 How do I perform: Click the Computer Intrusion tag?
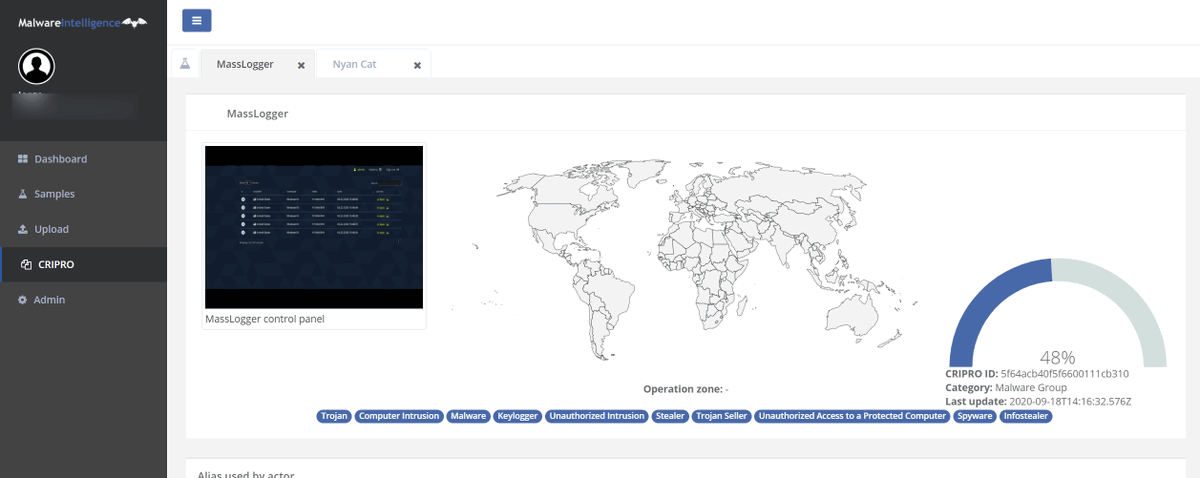[x=399, y=416]
